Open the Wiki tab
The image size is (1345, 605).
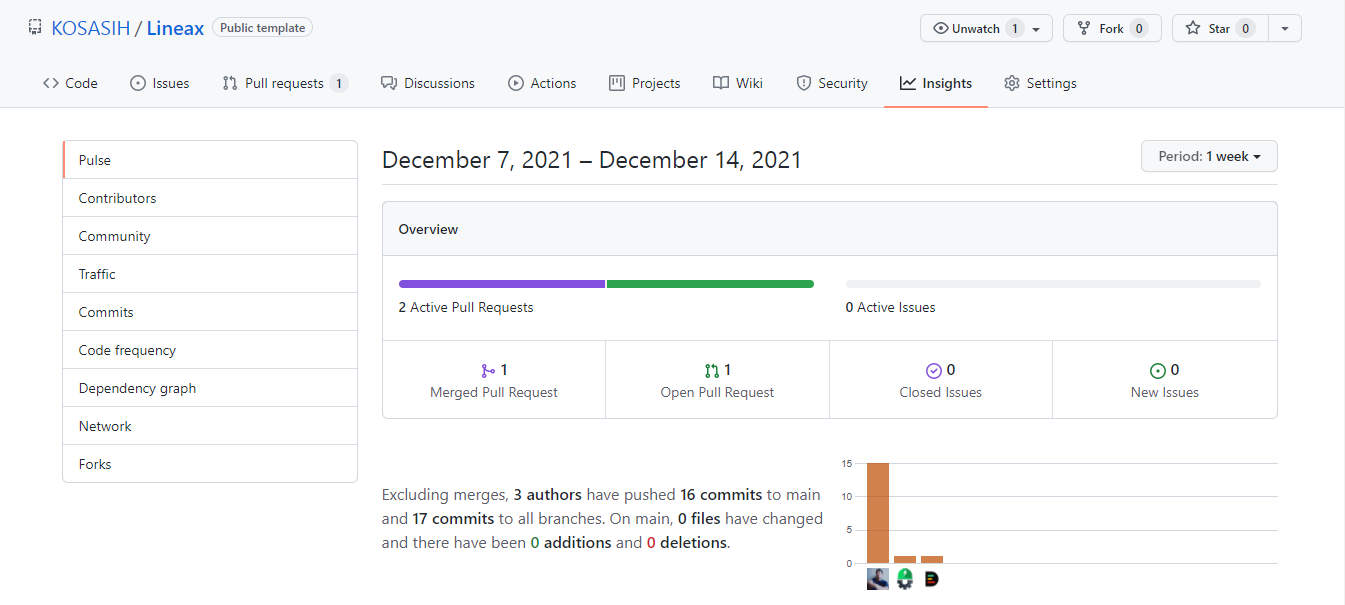pyautogui.click(x=738, y=83)
